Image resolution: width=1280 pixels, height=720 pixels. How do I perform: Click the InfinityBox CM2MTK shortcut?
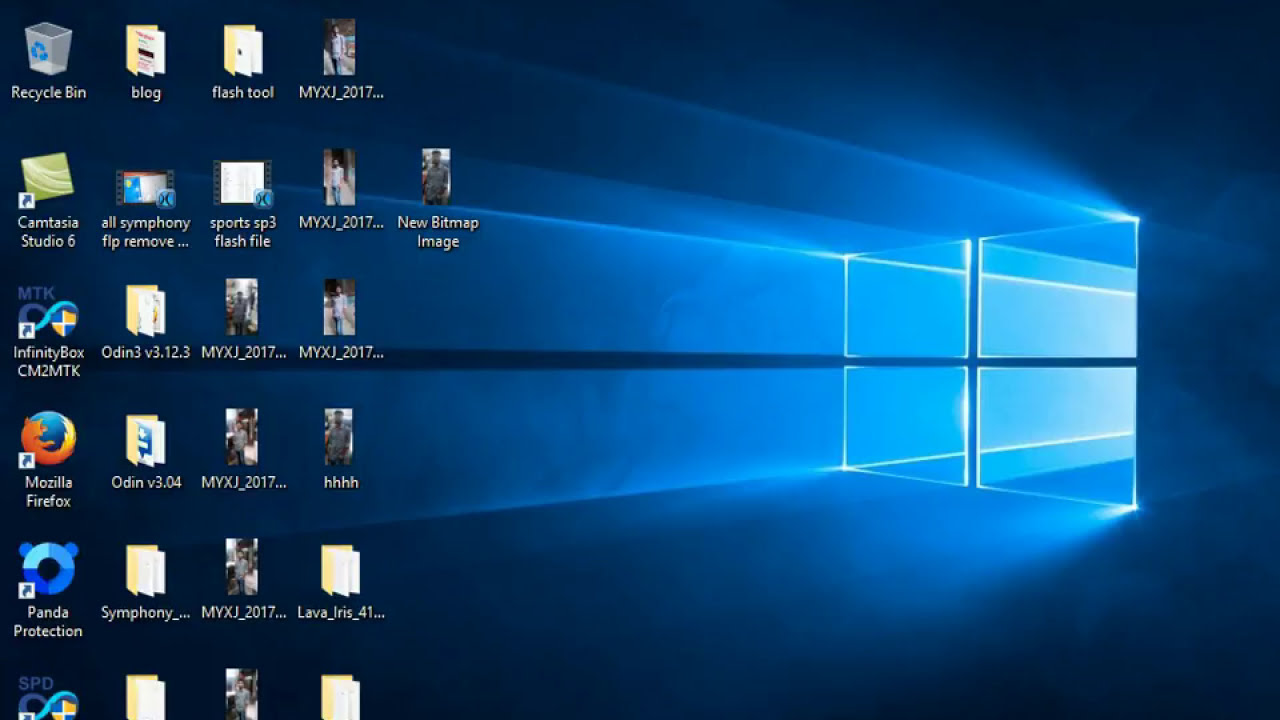pos(48,313)
